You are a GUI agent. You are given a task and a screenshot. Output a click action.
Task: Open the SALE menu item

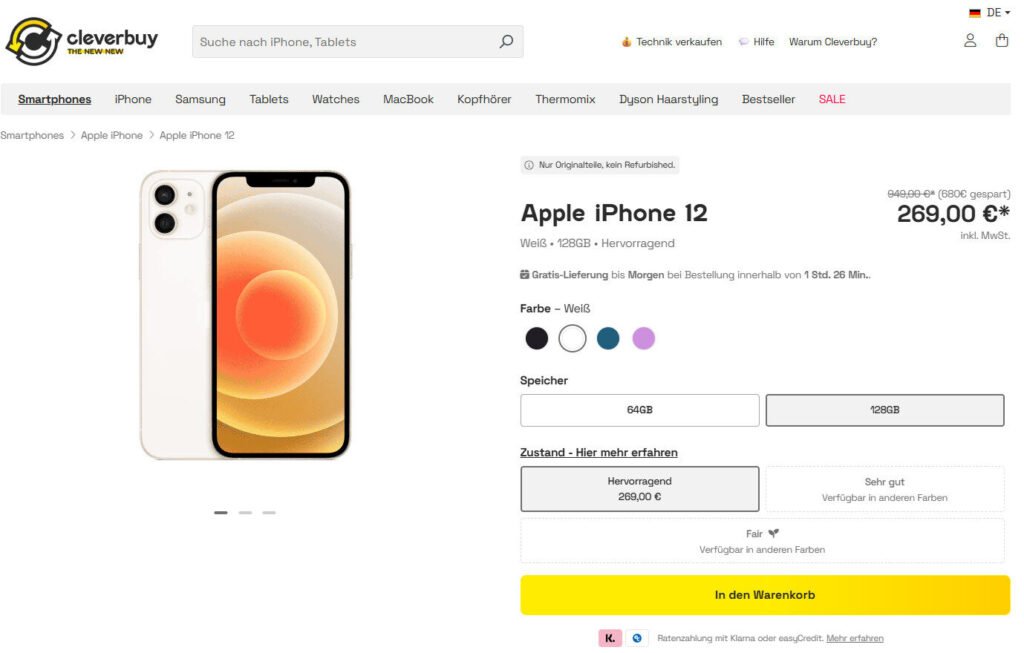point(831,99)
